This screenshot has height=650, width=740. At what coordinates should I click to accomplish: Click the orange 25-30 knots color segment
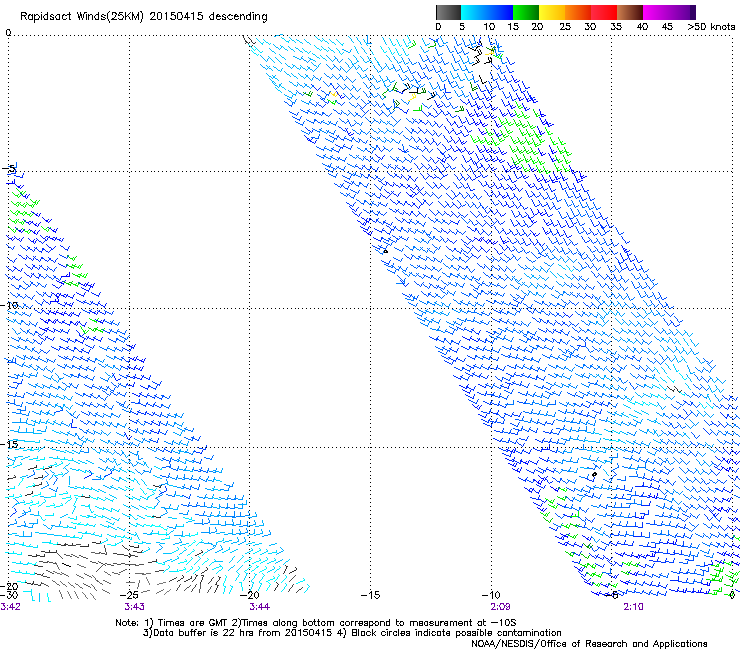pos(578,12)
